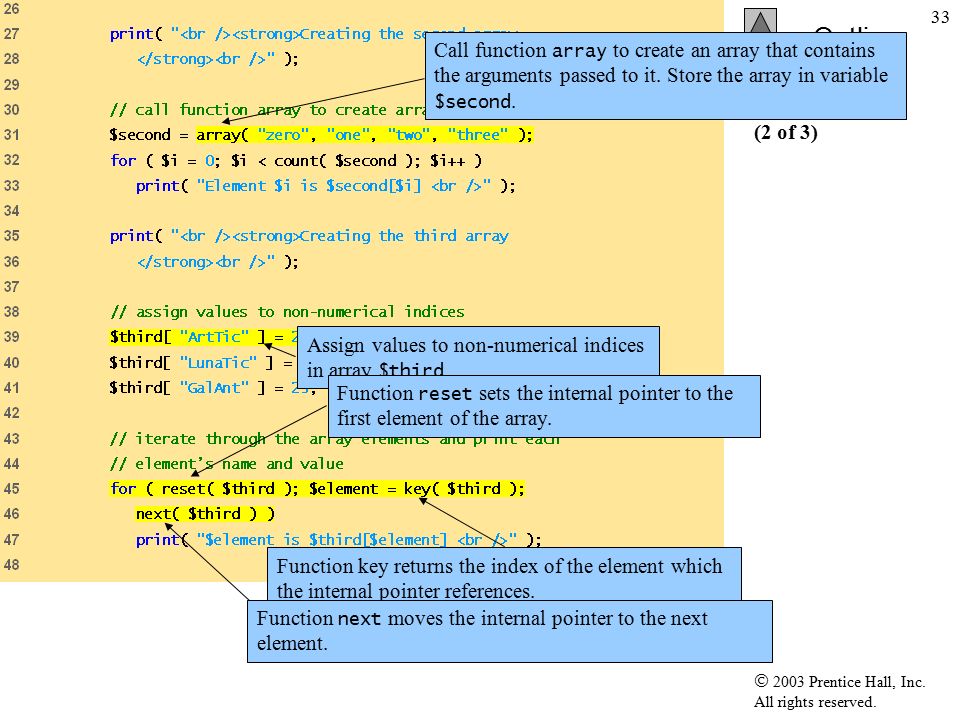Click the "Function next moves the internal pointer" callout
The image size is (960, 720).
click(x=509, y=631)
